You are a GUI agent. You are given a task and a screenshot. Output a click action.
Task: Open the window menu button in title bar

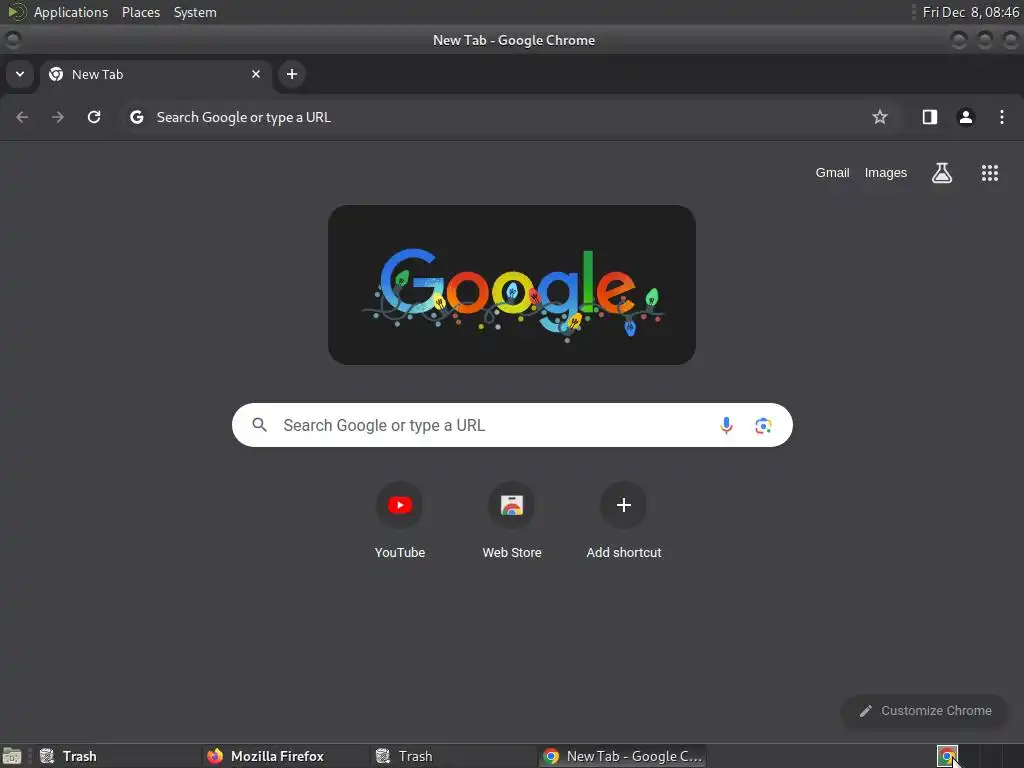point(12,40)
